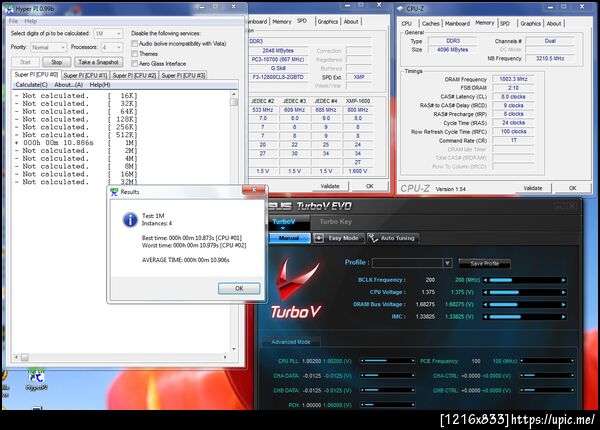Open Graphics tab in right CPU-Z window
600x430 pixels.
tap(530, 23)
